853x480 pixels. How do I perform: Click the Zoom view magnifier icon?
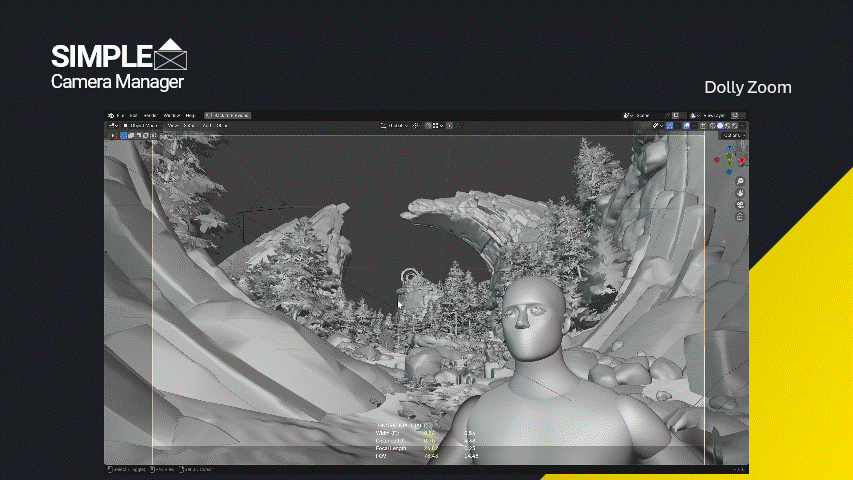click(x=740, y=181)
